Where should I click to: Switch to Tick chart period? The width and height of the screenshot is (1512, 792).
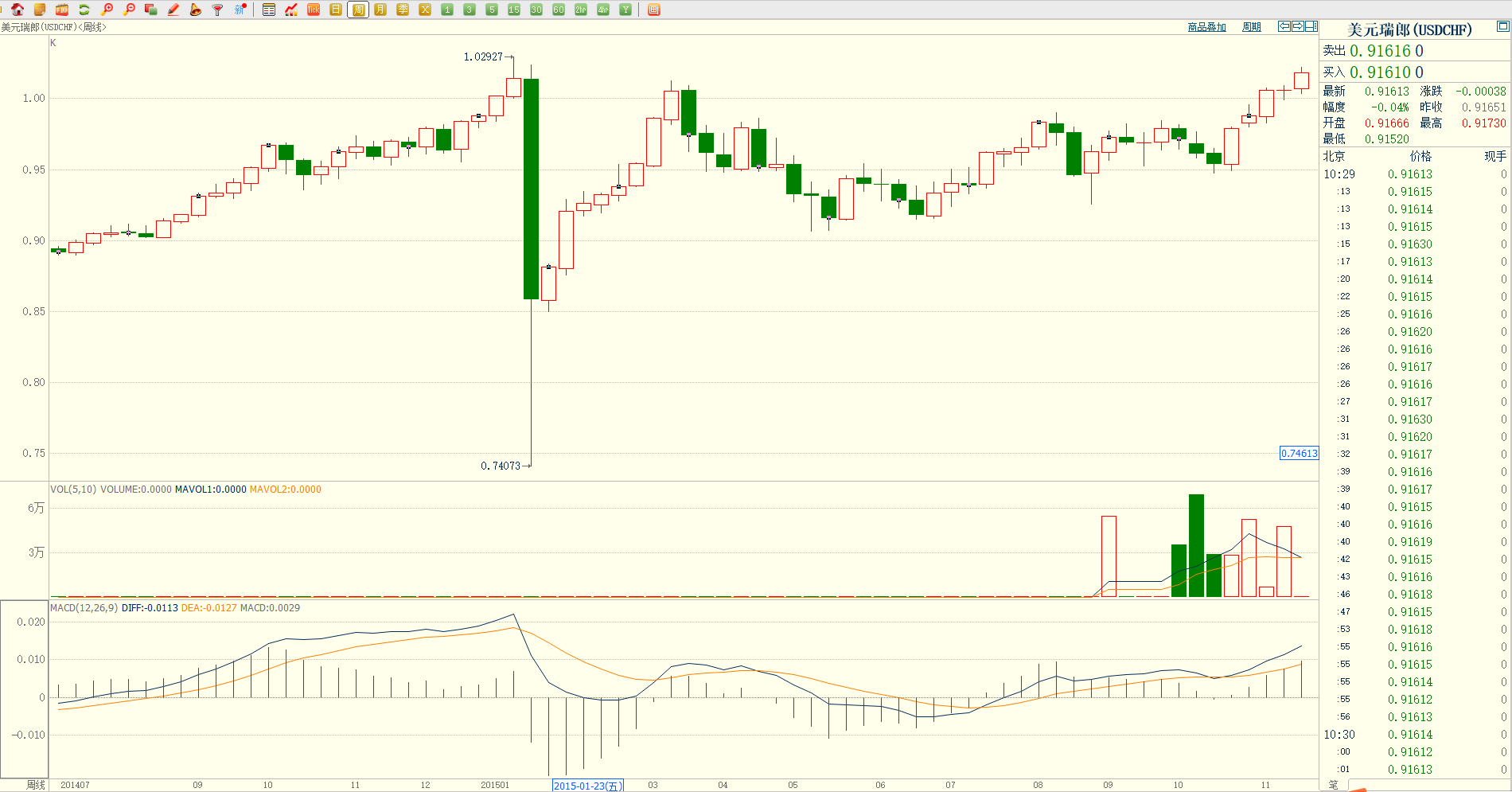[314, 10]
